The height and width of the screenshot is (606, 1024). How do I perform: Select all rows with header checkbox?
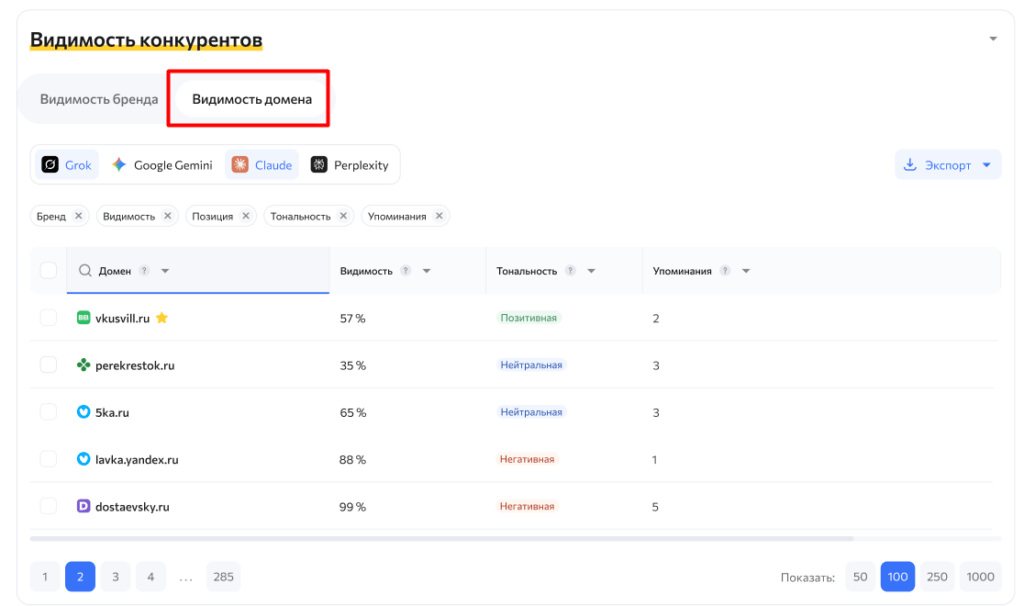click(x=48, y=271)
